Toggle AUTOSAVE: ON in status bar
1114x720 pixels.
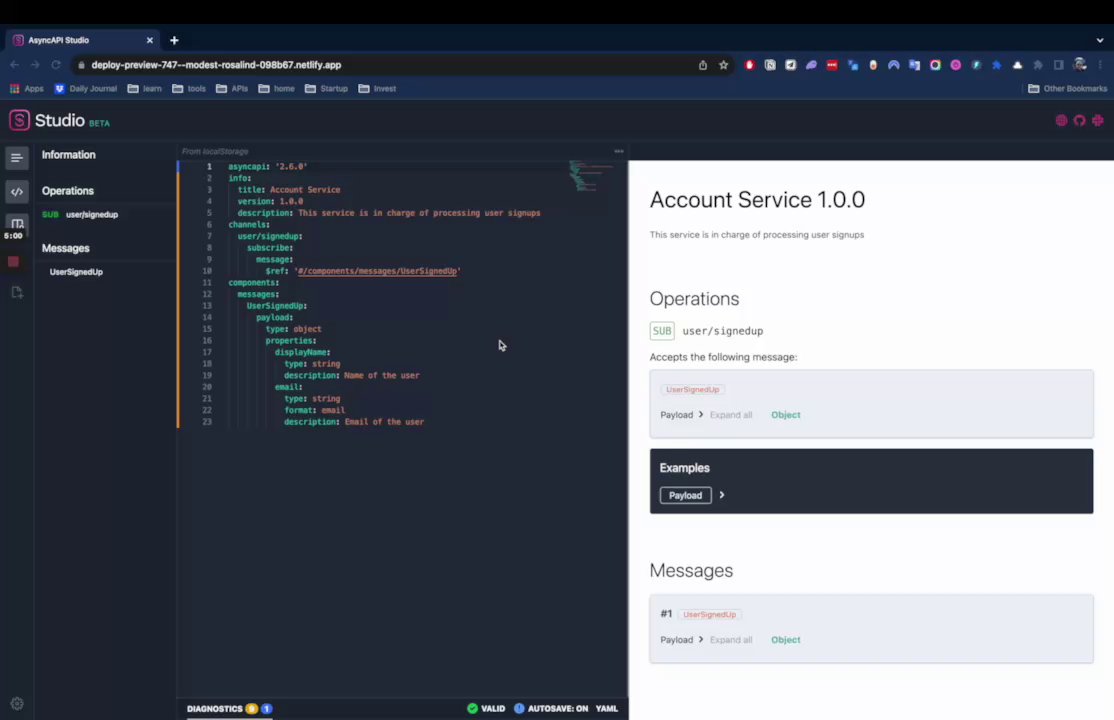point(551,708)
